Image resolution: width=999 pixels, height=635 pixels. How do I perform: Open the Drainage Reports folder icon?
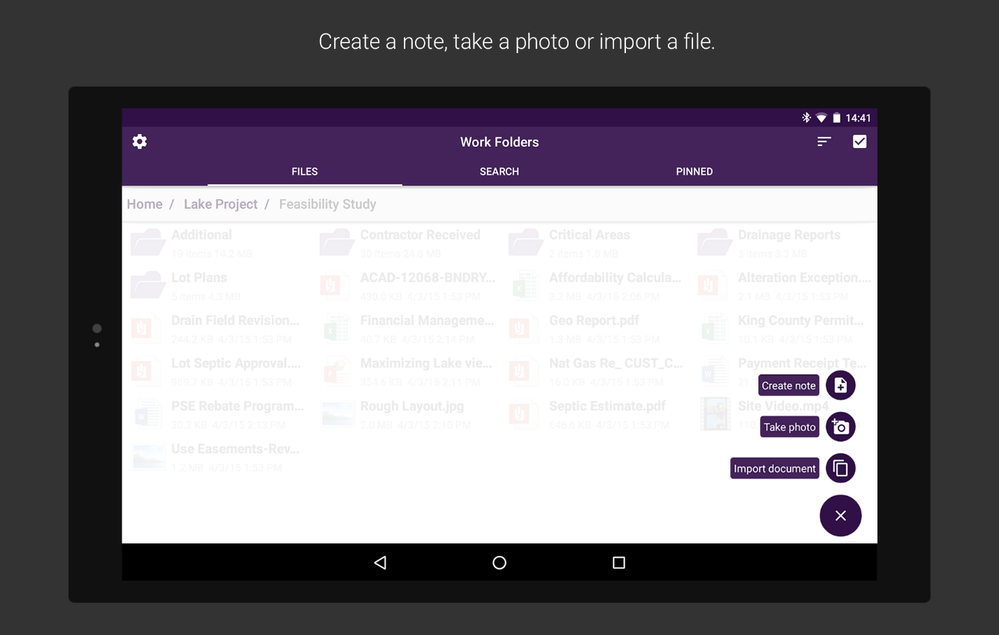[714, 243]
